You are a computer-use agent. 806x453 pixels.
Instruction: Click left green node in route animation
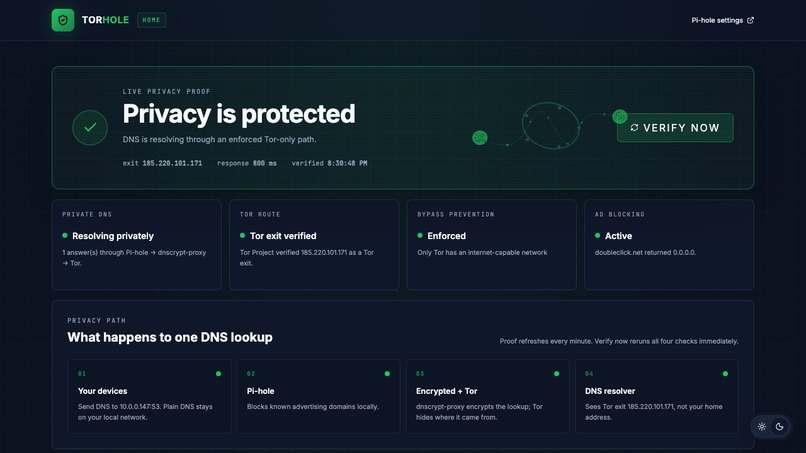(480, 138)
